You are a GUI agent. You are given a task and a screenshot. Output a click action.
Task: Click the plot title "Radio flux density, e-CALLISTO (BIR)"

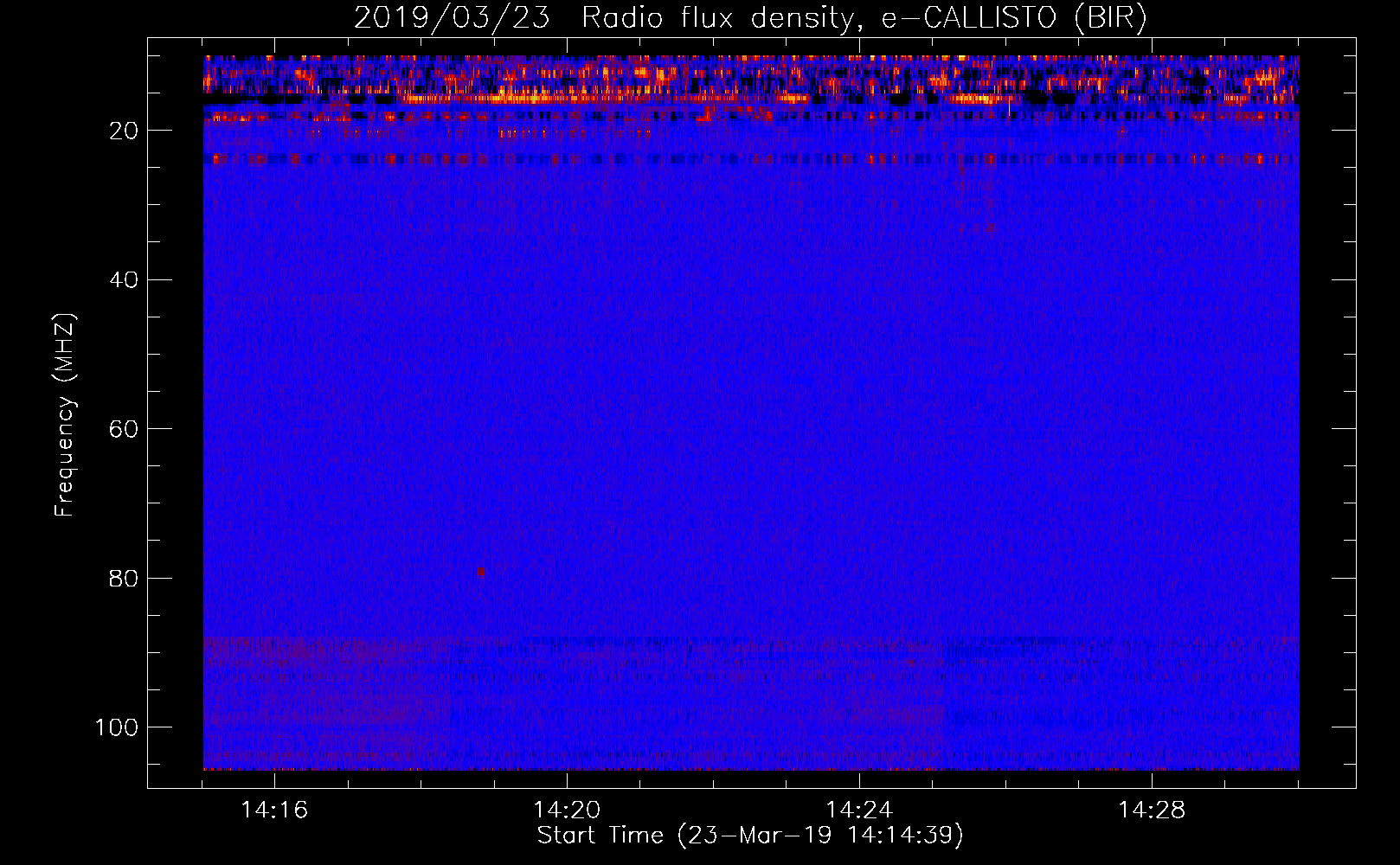coord(864,17)
